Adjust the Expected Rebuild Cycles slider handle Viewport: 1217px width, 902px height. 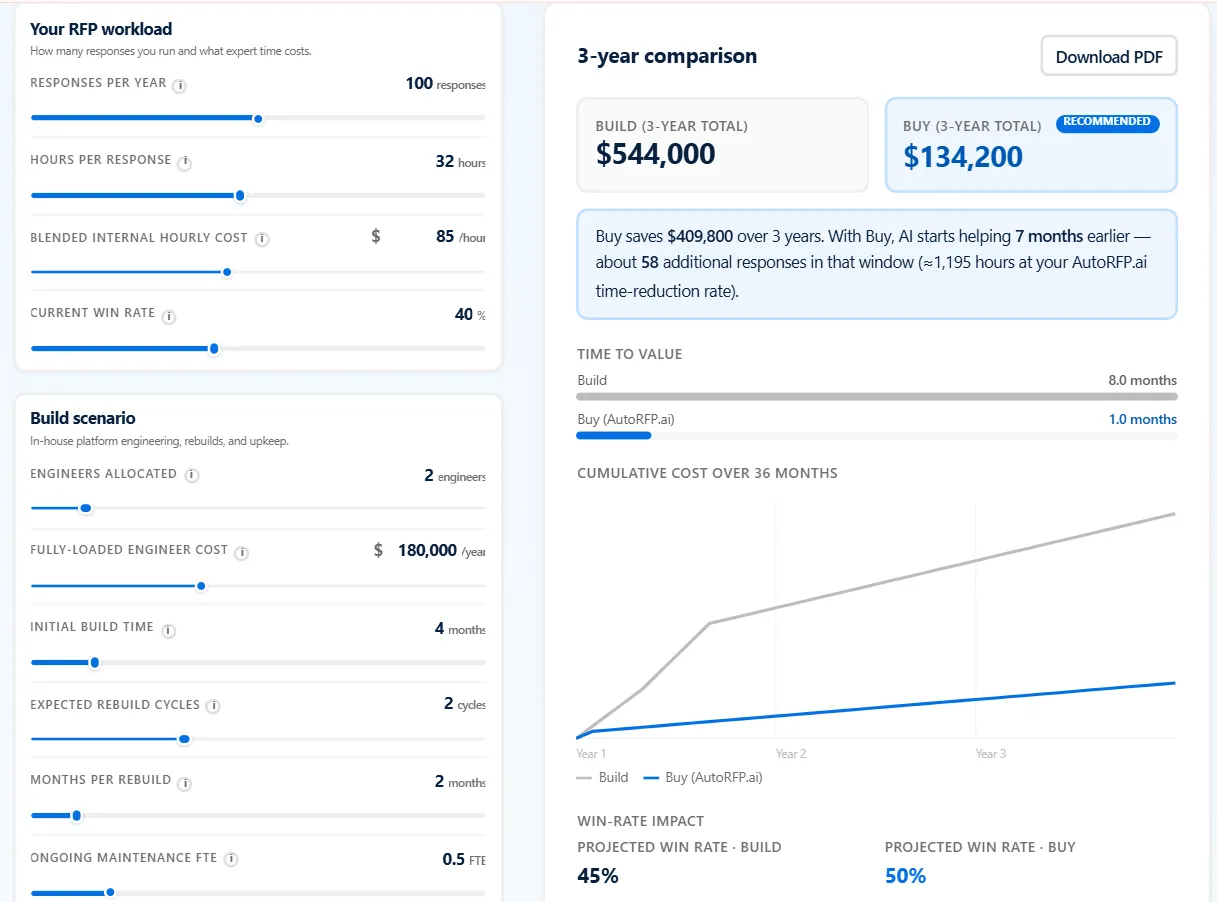pyautogui.click(x=184, y=740)
